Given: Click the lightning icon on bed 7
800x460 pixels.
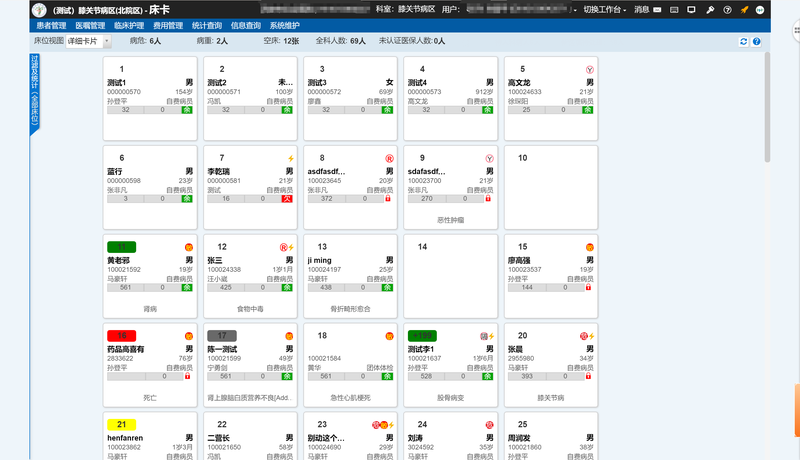Looking at the screenshot, I should [290, 159].
